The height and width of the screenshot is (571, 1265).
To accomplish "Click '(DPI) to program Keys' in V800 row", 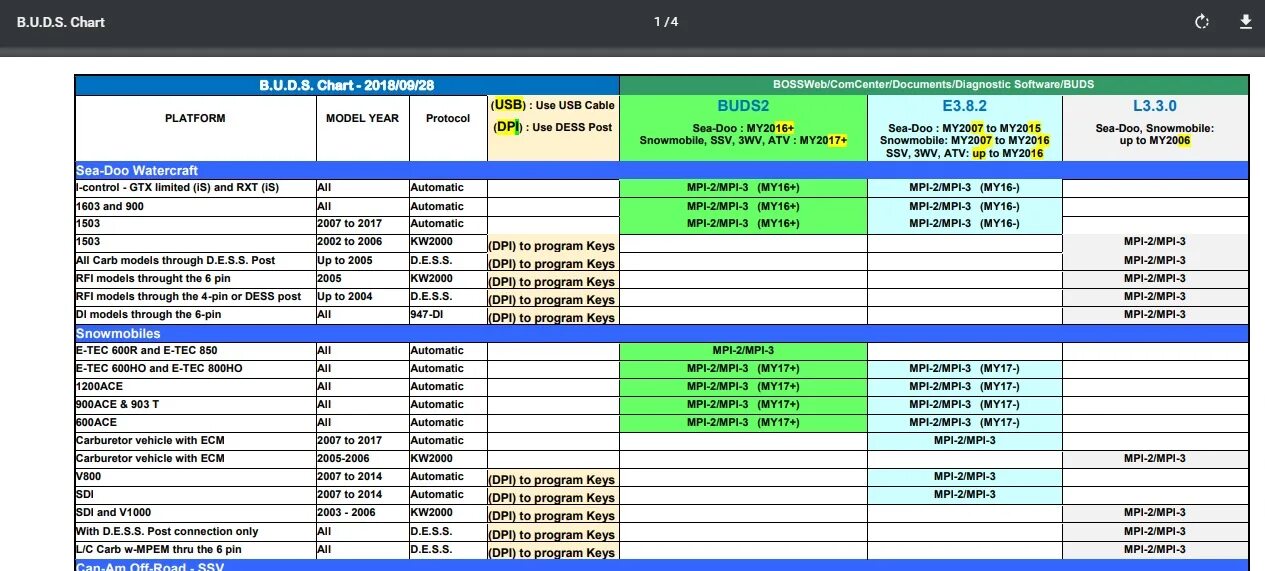I will [551, 480].
